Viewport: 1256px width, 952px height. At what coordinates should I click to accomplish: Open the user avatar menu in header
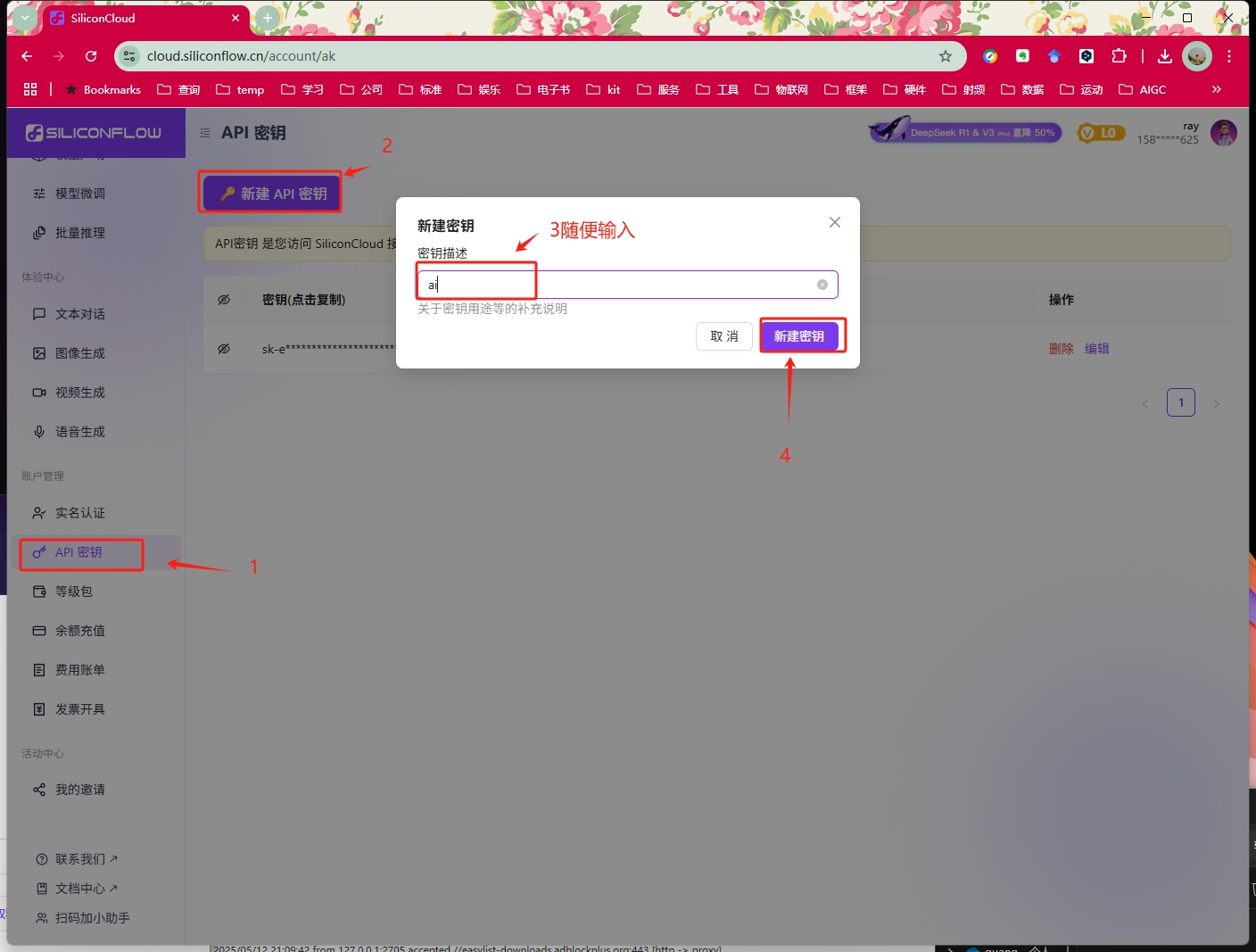point(1224,133)
